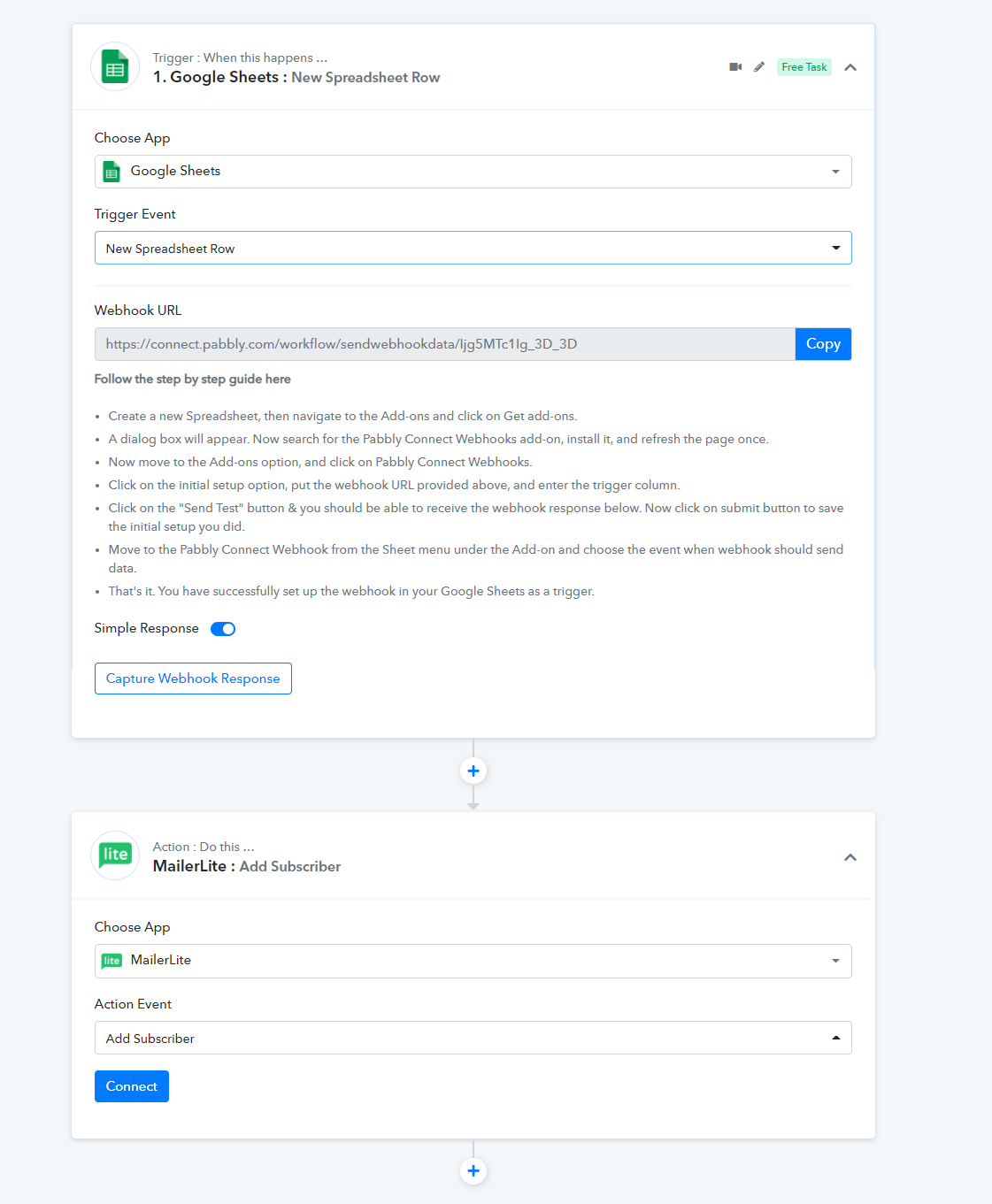Click the Google Sheets logo in trigger header
Image resolution: width=992 pixels, height=1204 pixels.
click(x=115, y=67)
